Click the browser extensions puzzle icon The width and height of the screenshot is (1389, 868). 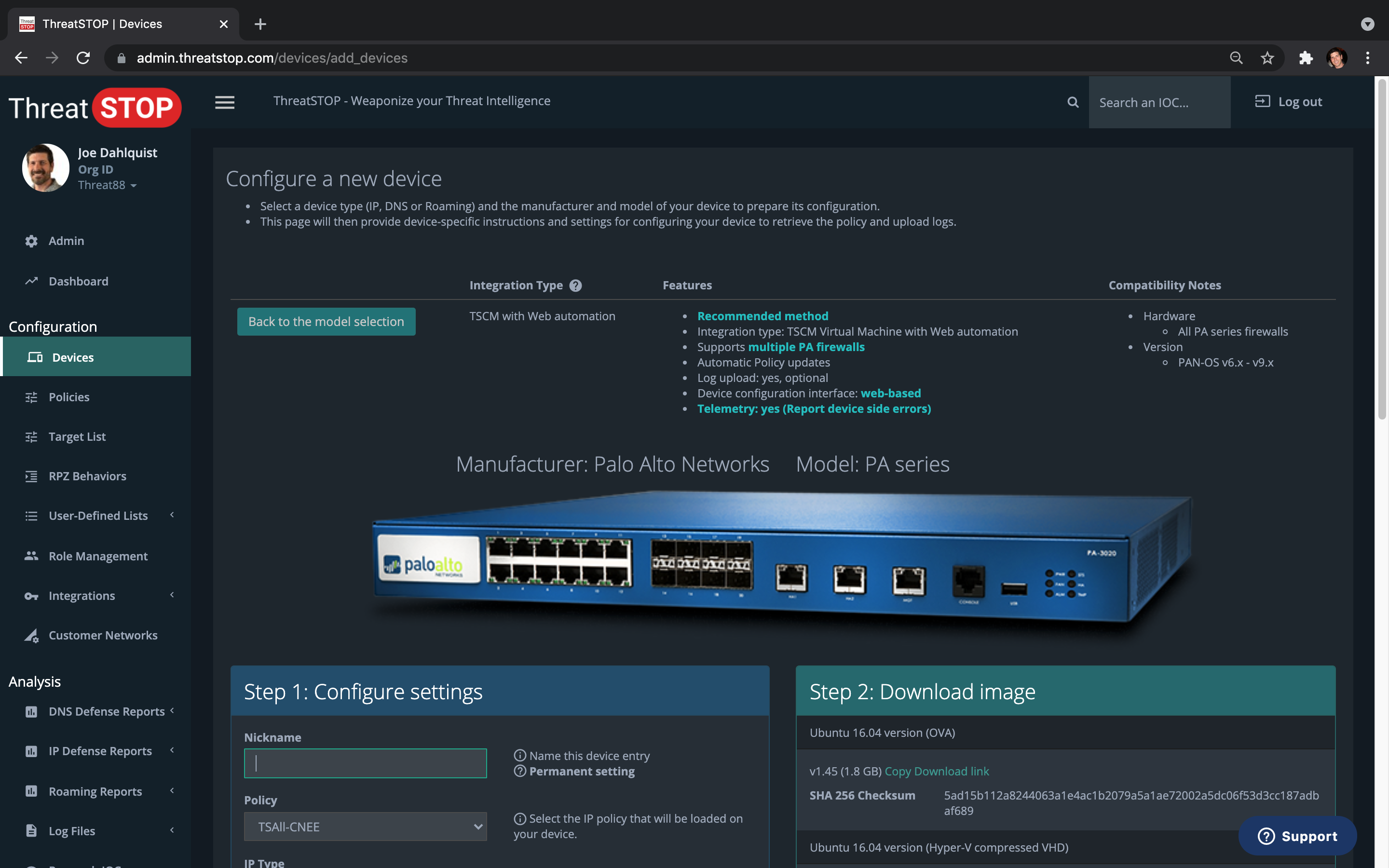tap(1306, 58)
